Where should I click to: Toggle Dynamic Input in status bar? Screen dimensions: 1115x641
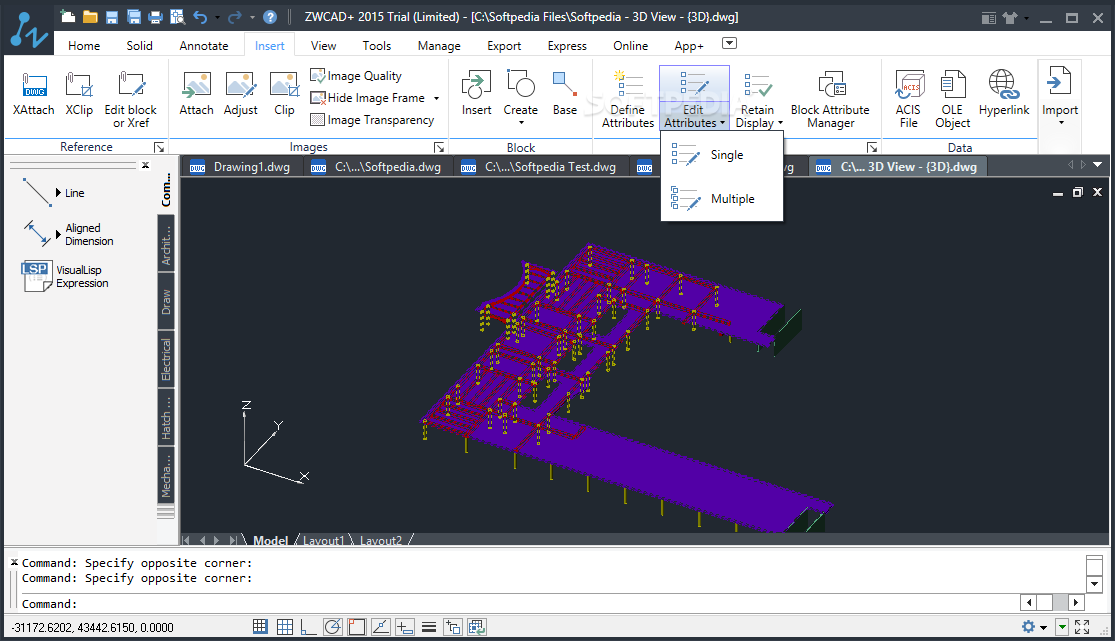point(405,627)
